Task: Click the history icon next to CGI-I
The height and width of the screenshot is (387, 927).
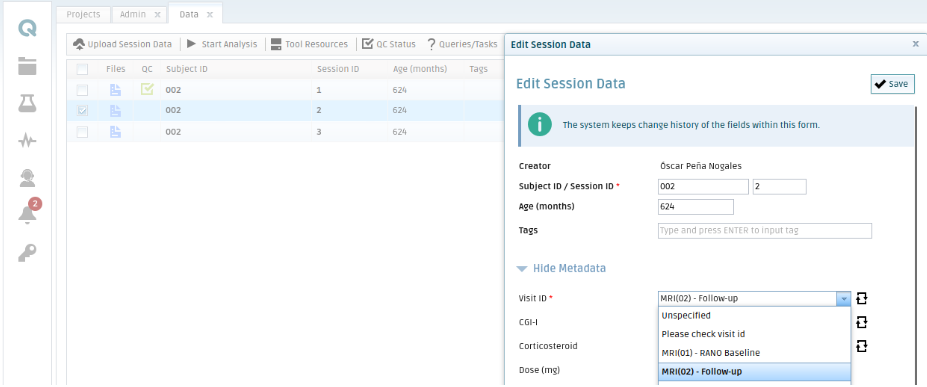Action: pyautogui.click(x=861, y=322)
